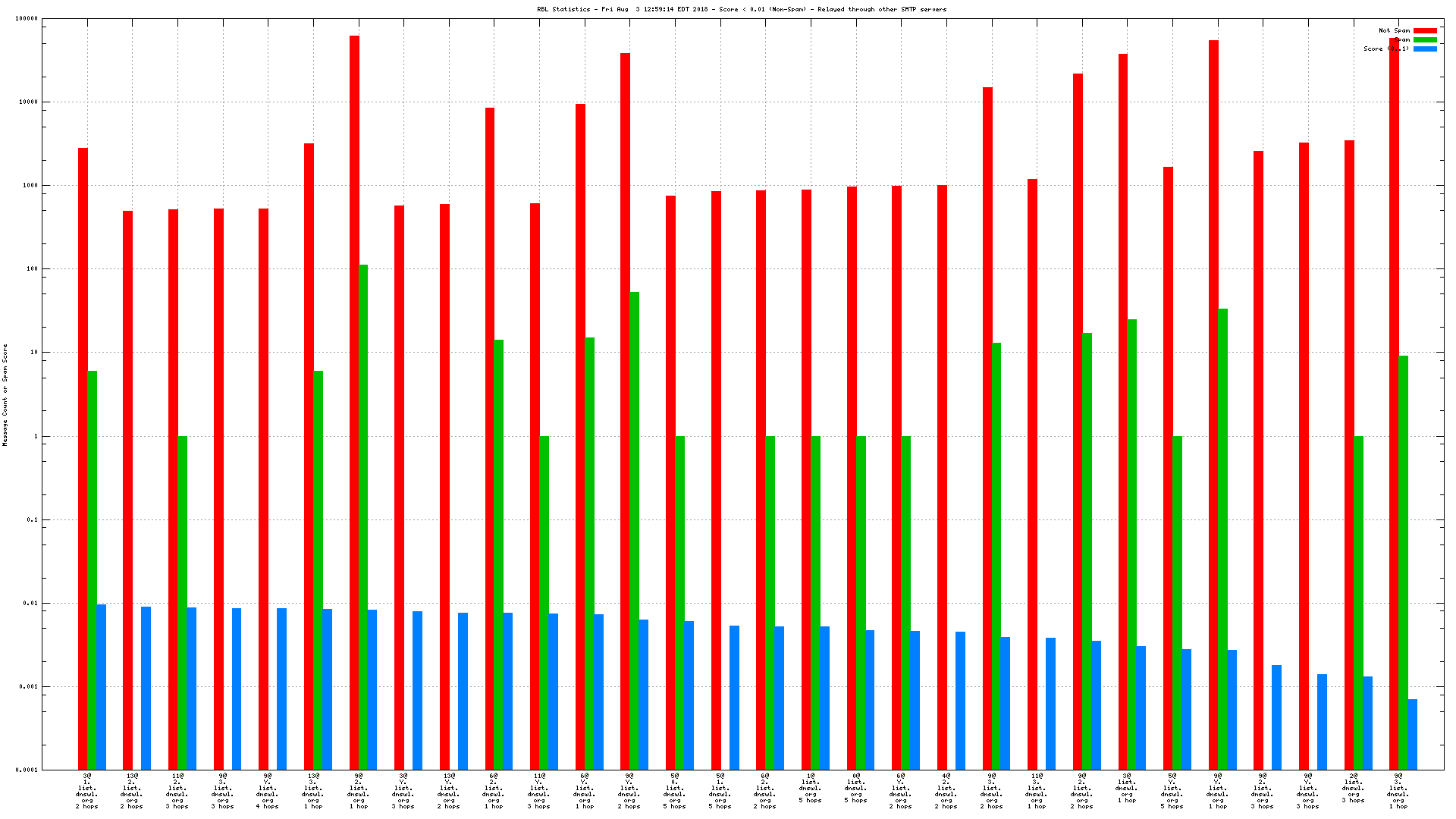Click the leftmost red Not Spam bar

click(83, 455)
